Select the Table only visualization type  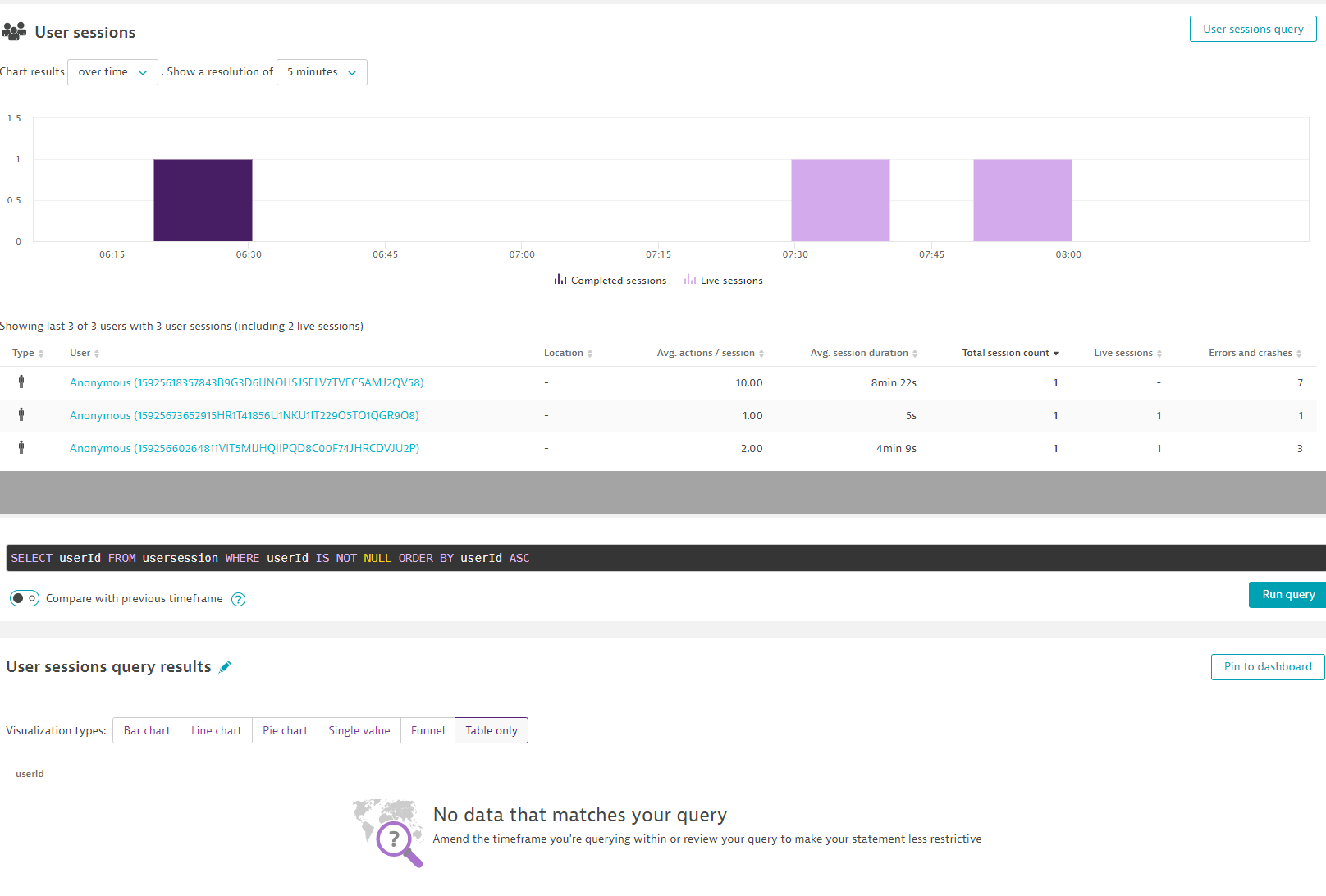pos(492,730)
